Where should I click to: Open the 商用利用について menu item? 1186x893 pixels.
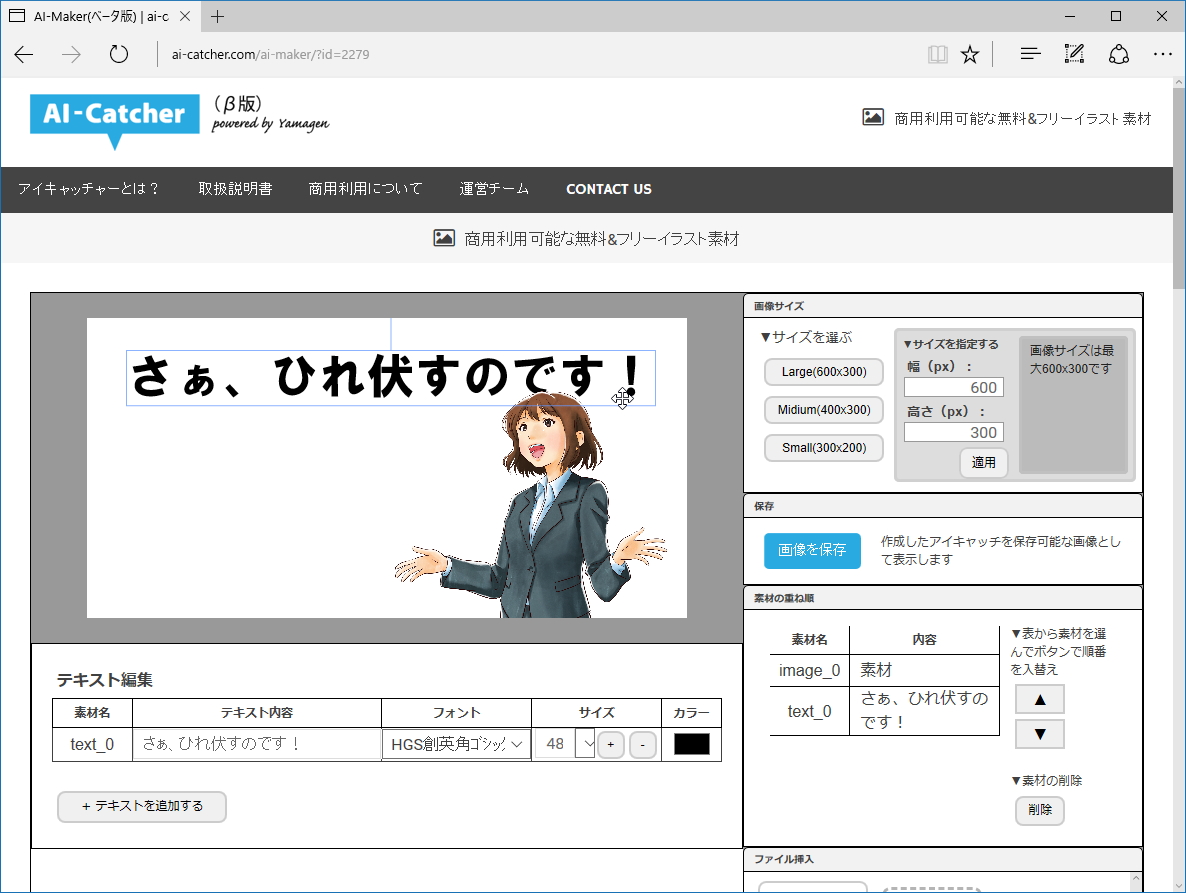click(365, 189)
